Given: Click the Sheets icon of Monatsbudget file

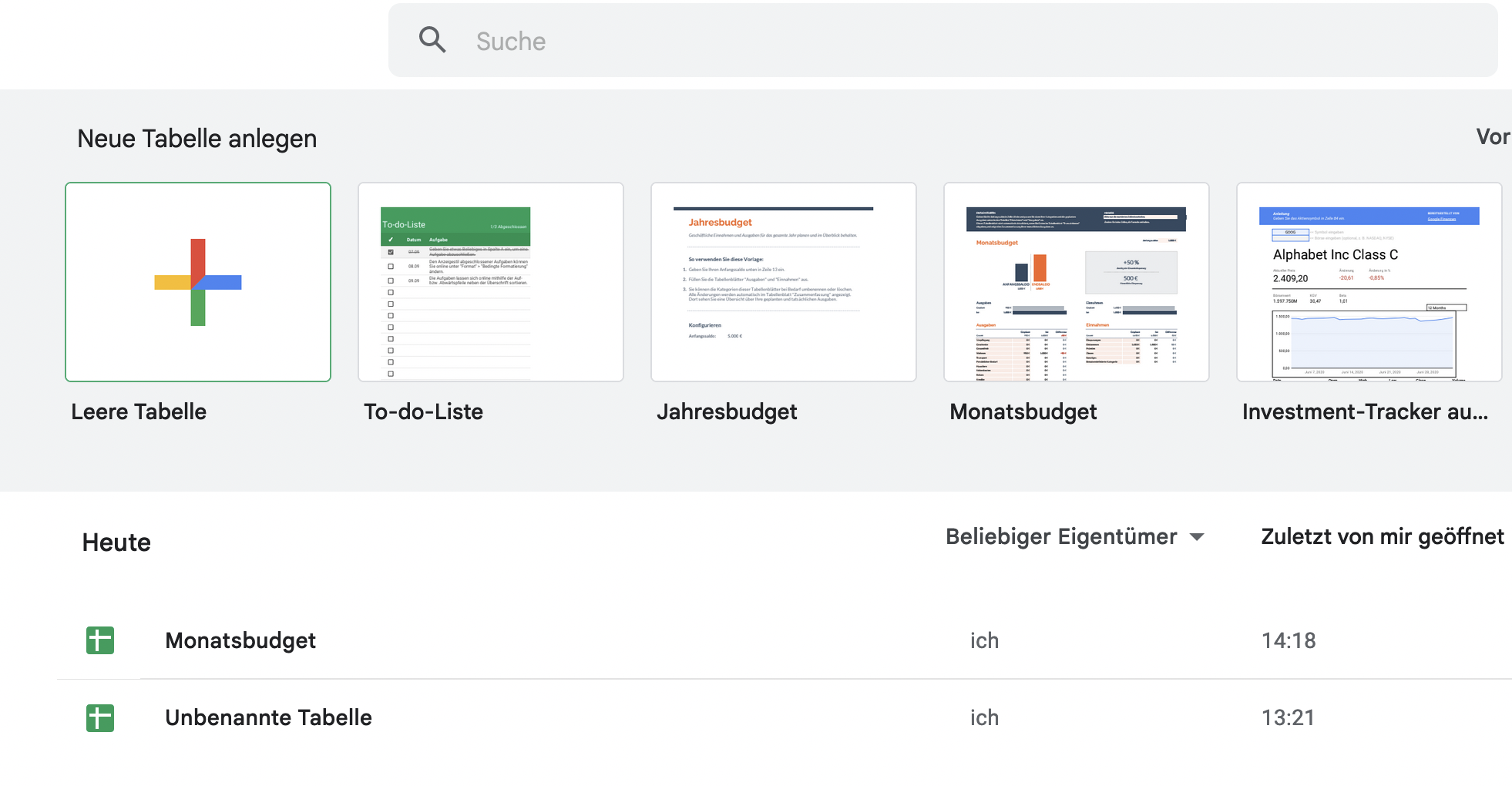Looking at the screenshot, I should [x=100, y=640].
